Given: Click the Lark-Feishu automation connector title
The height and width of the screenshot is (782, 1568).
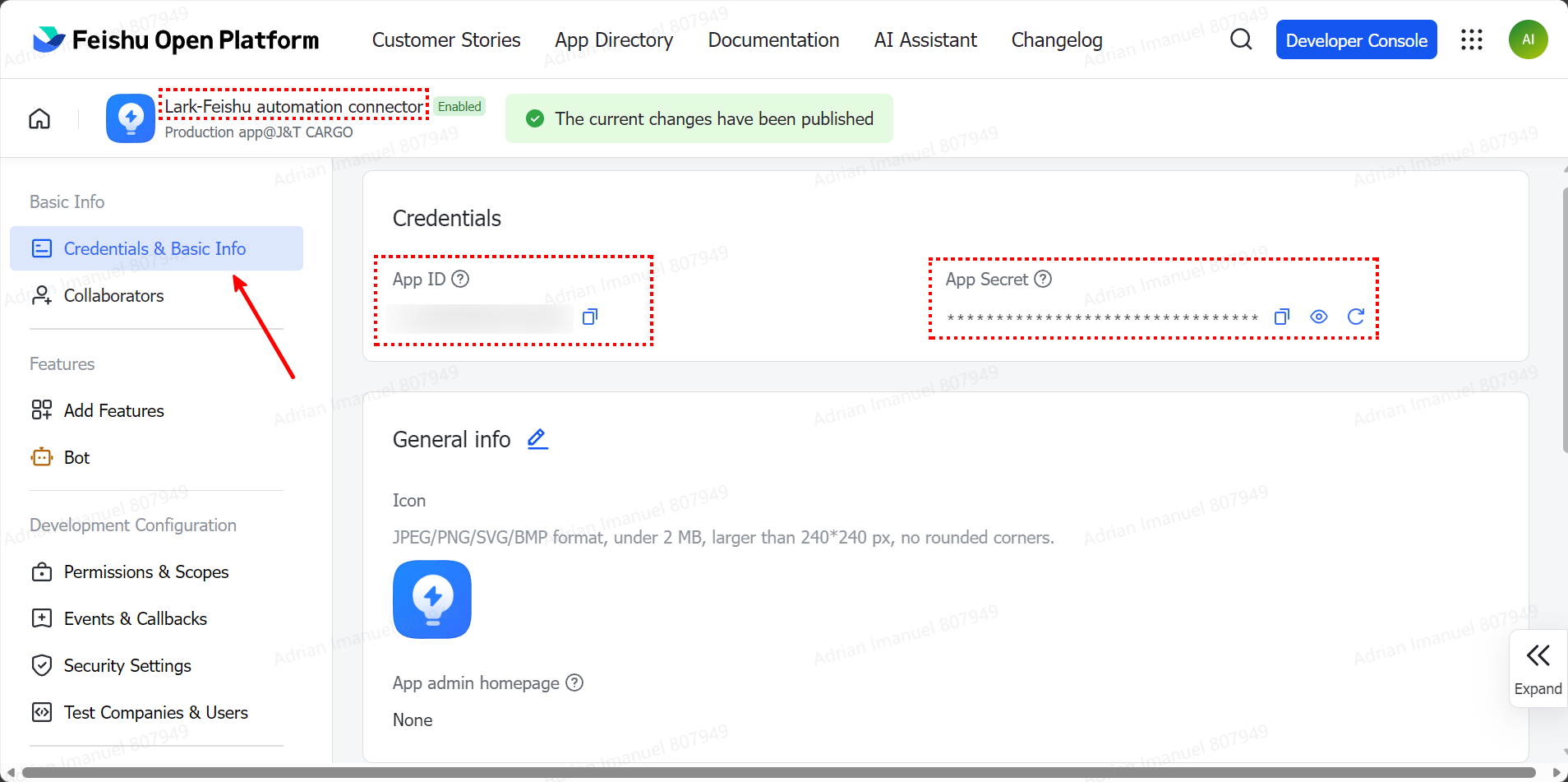Looking at the screenshot, I should pos(294,106).
